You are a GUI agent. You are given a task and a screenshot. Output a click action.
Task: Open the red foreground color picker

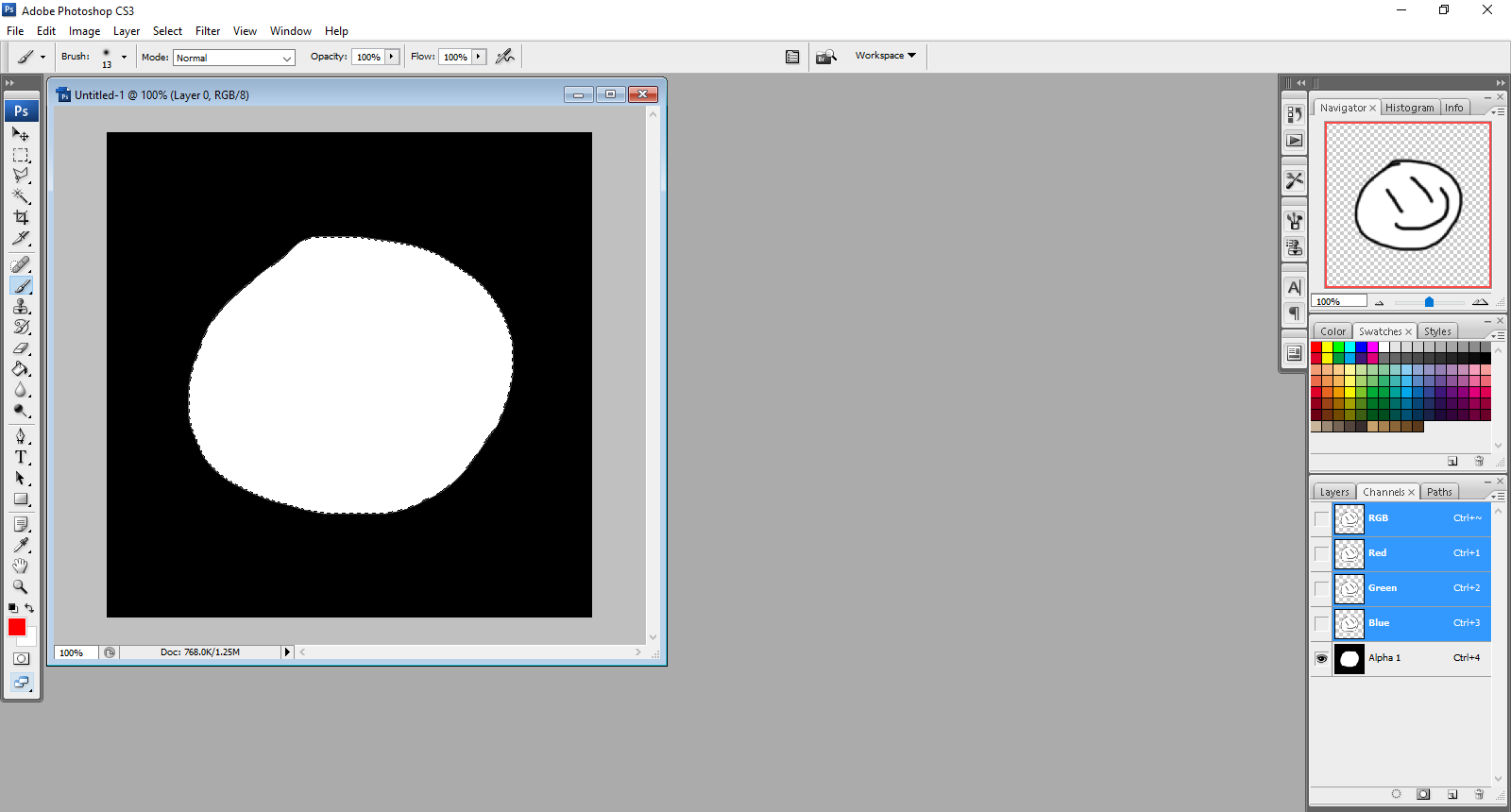click(17, 627)
